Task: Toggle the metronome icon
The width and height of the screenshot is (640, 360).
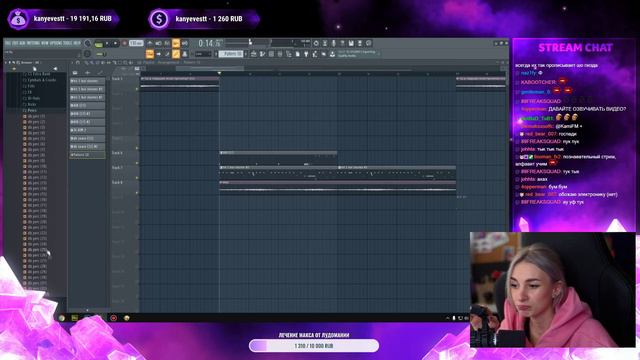Action: point(150,43)
